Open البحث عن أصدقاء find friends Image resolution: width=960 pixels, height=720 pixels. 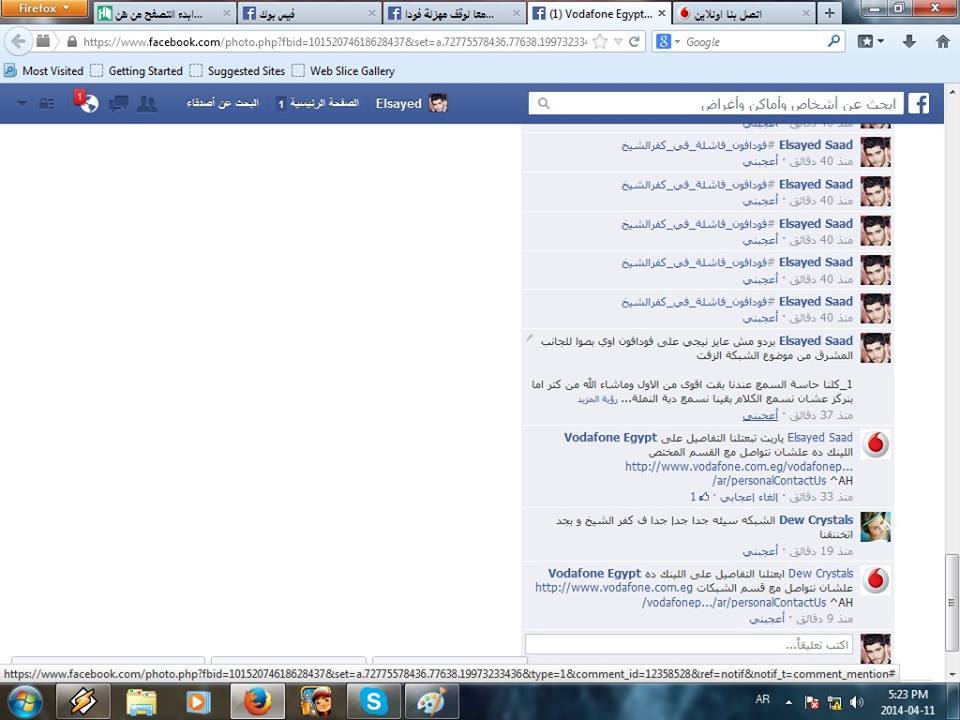coord(223,103)
